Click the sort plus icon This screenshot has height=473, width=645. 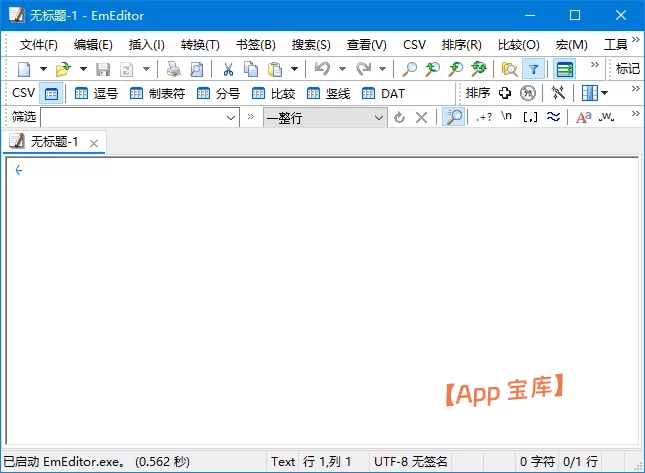(x=505, y=93)
